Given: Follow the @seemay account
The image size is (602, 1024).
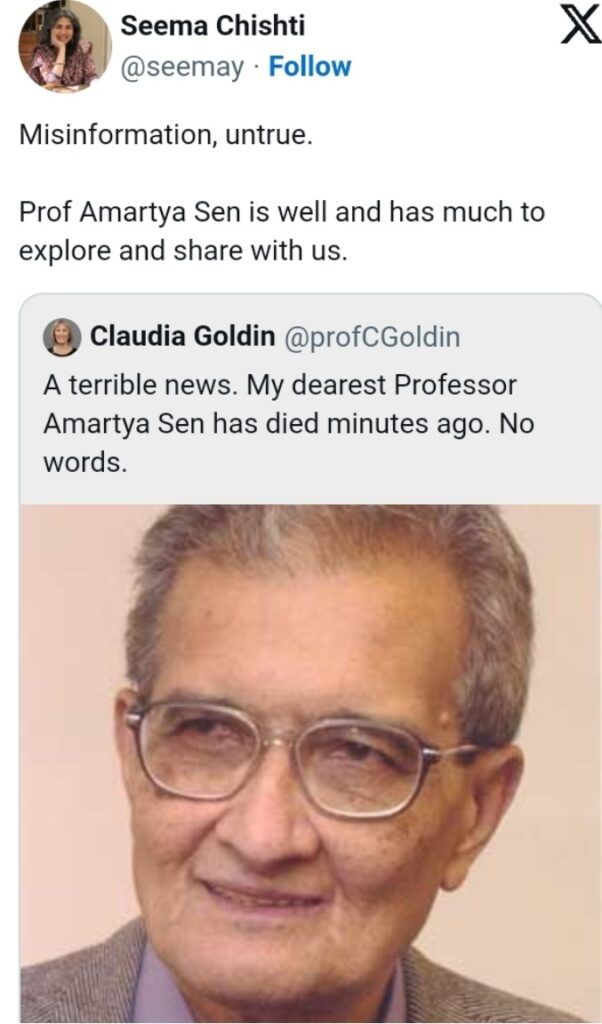Looking at the screenshot, I should pyautogui.click(x=310, y=67).
